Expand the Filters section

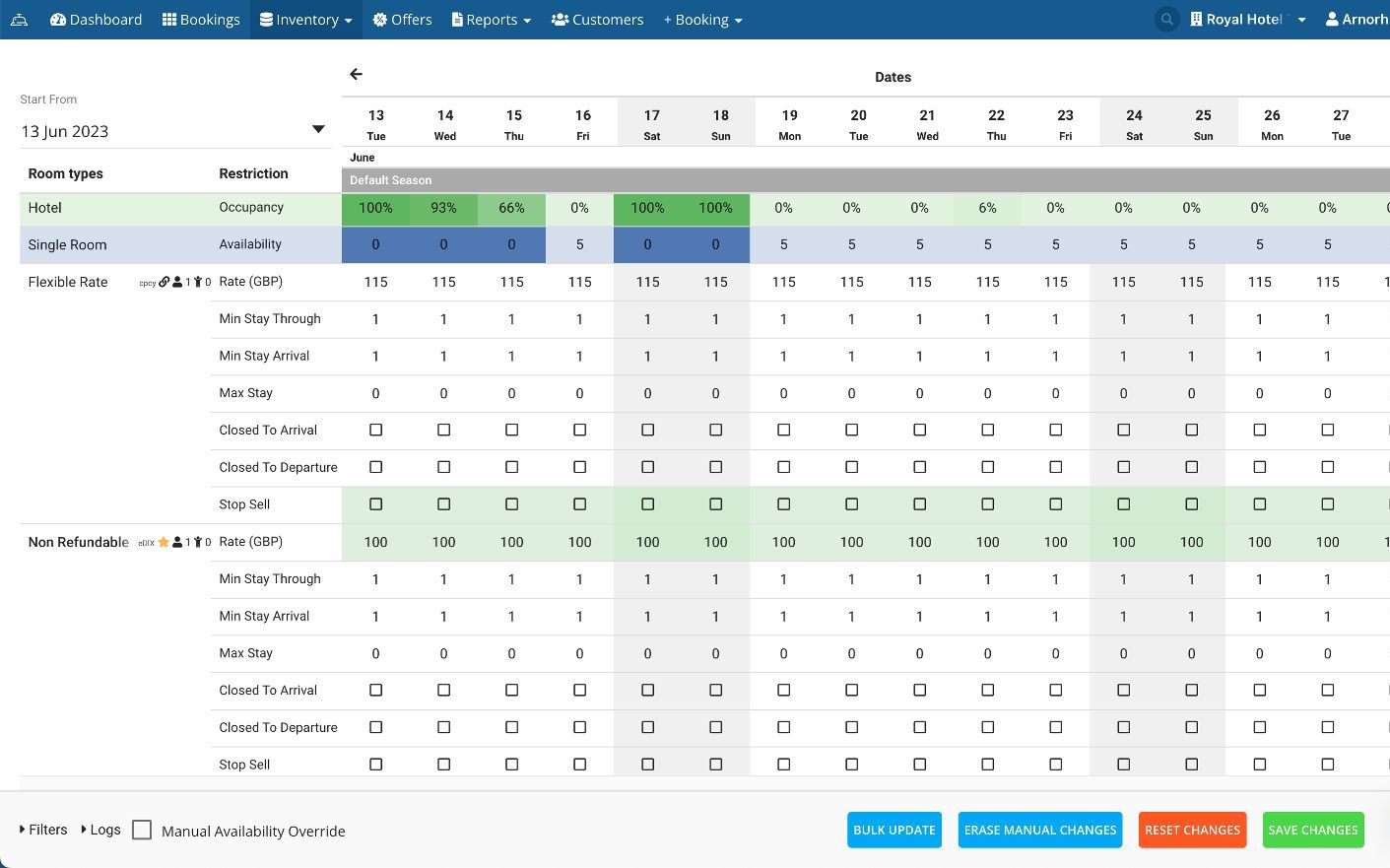click(43, 830)
